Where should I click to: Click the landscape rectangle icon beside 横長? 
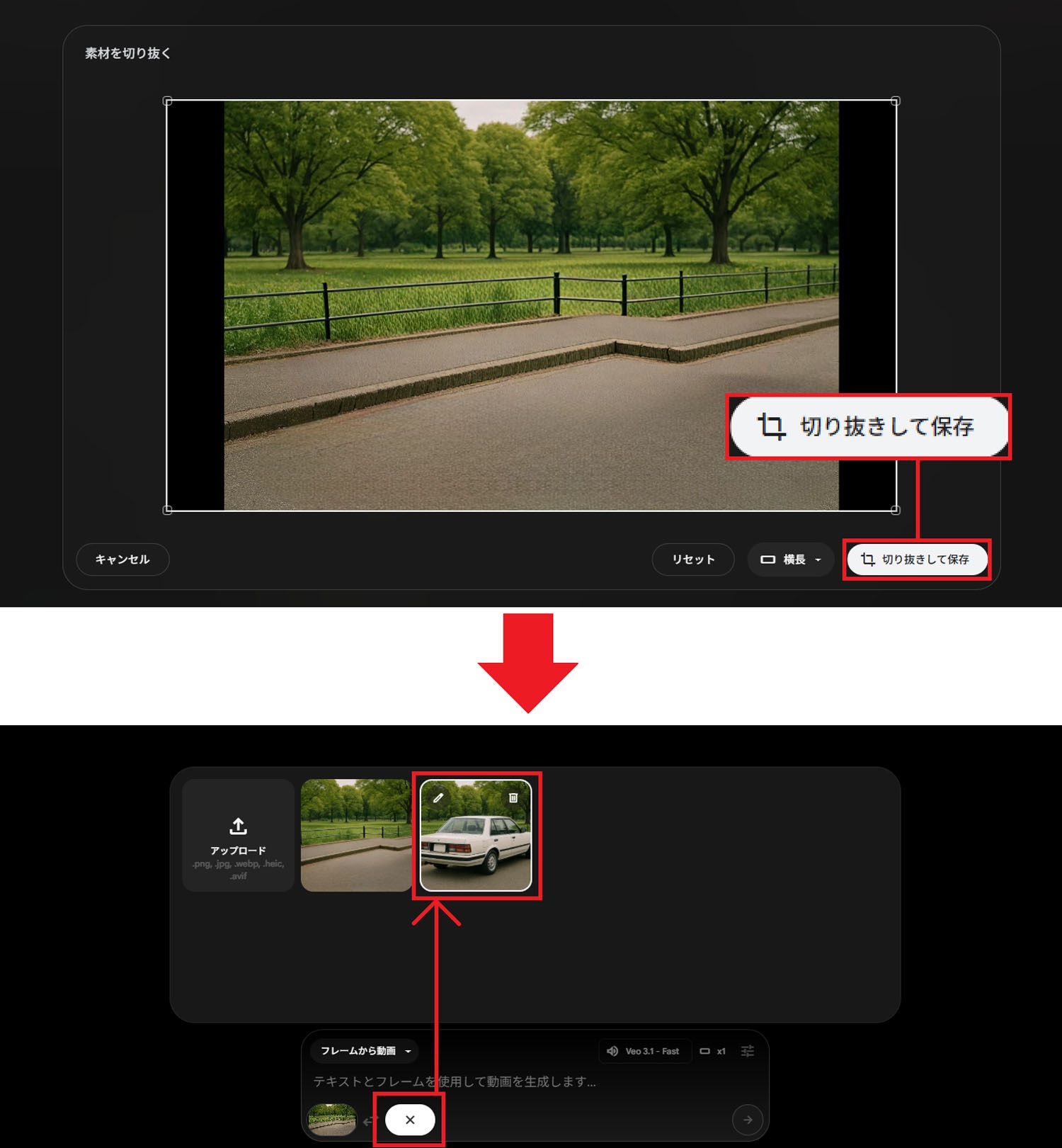(767, 559)
